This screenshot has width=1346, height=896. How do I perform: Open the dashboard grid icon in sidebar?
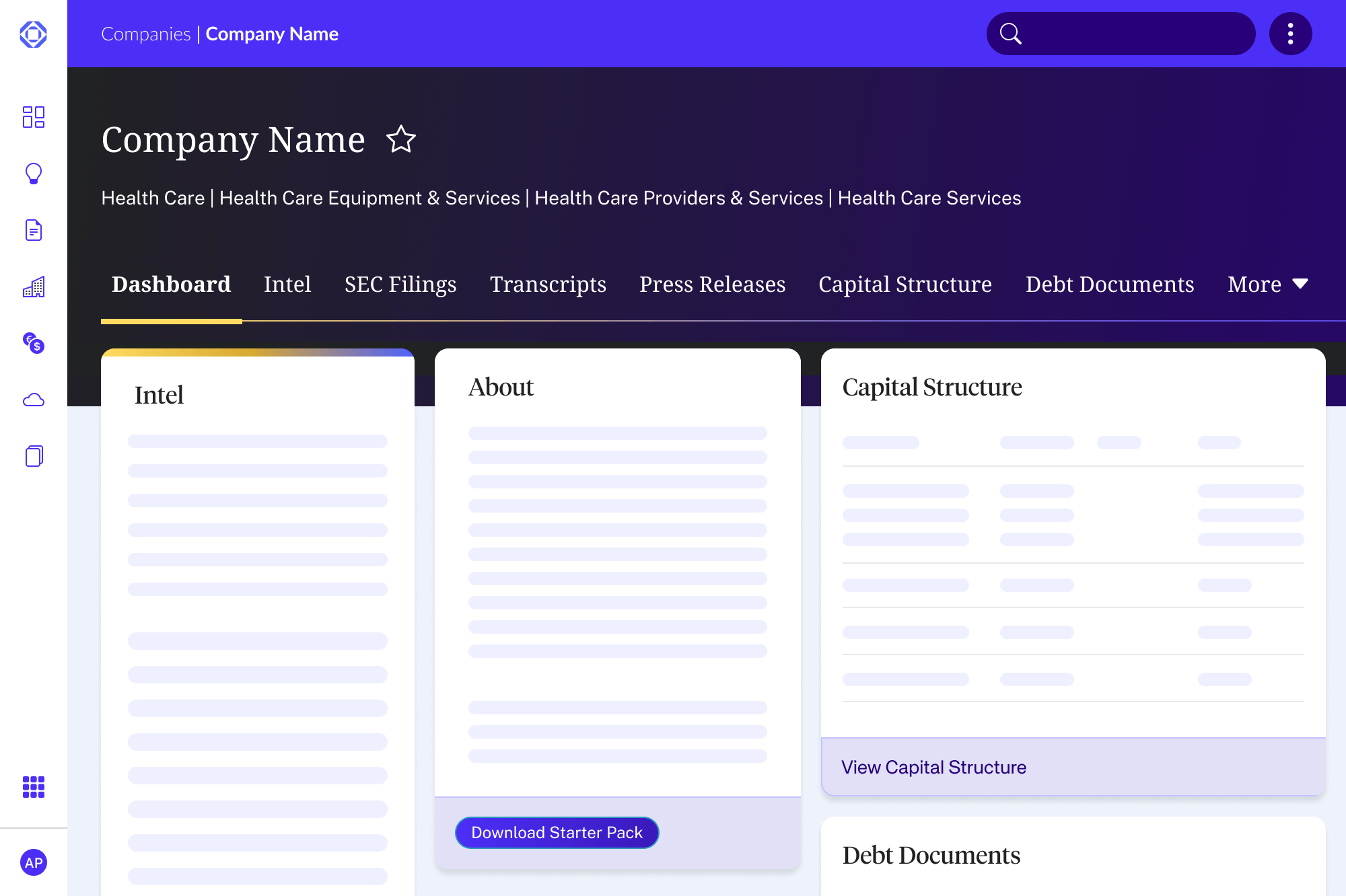(33, 117)
